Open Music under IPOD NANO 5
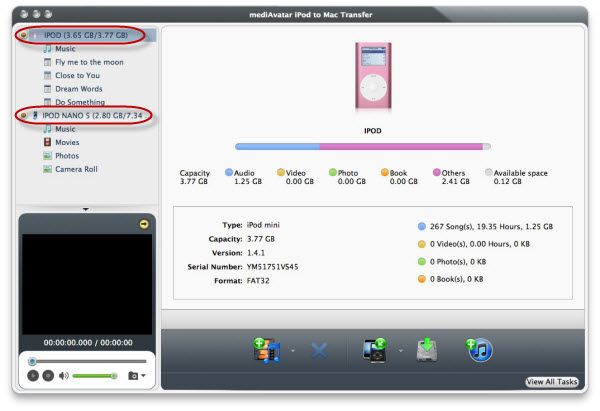This screenshot has width=600, height=411. pos(65,129)
